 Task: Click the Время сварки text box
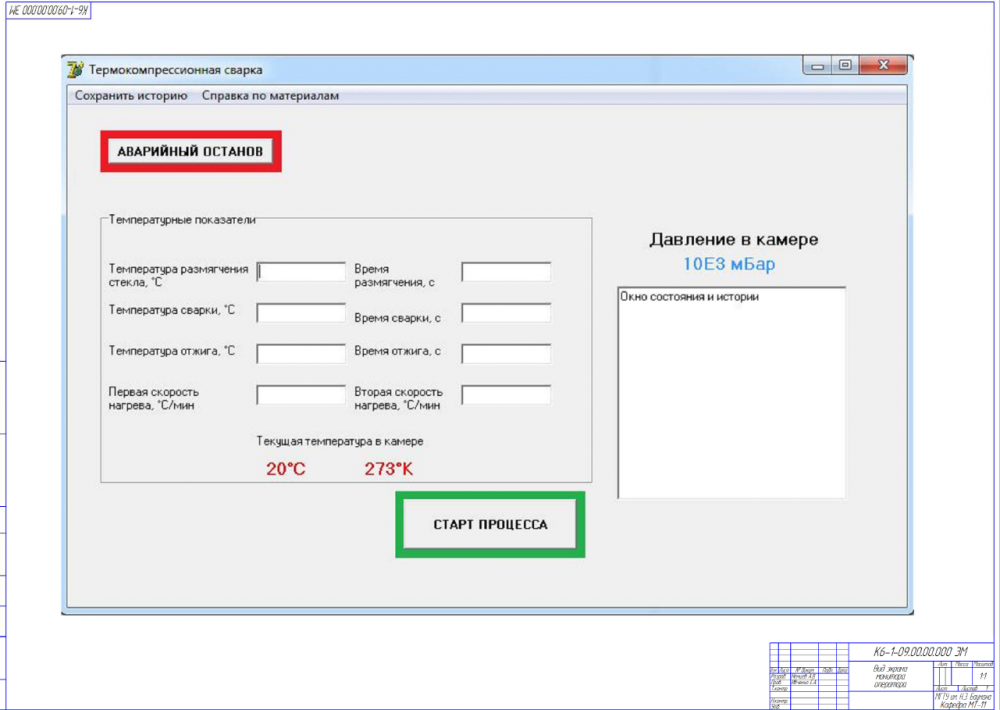tap(506, 313)
